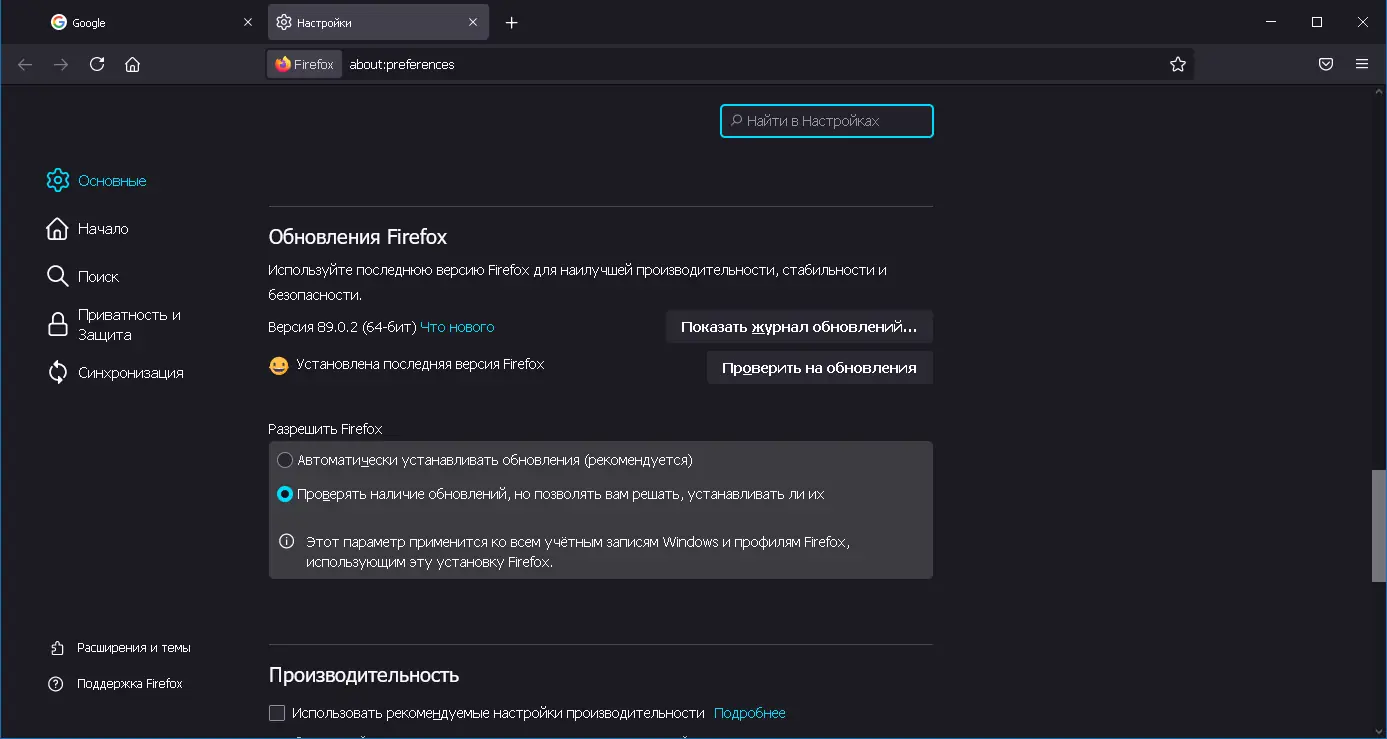Open the Что нового link

tap(457, 327)
